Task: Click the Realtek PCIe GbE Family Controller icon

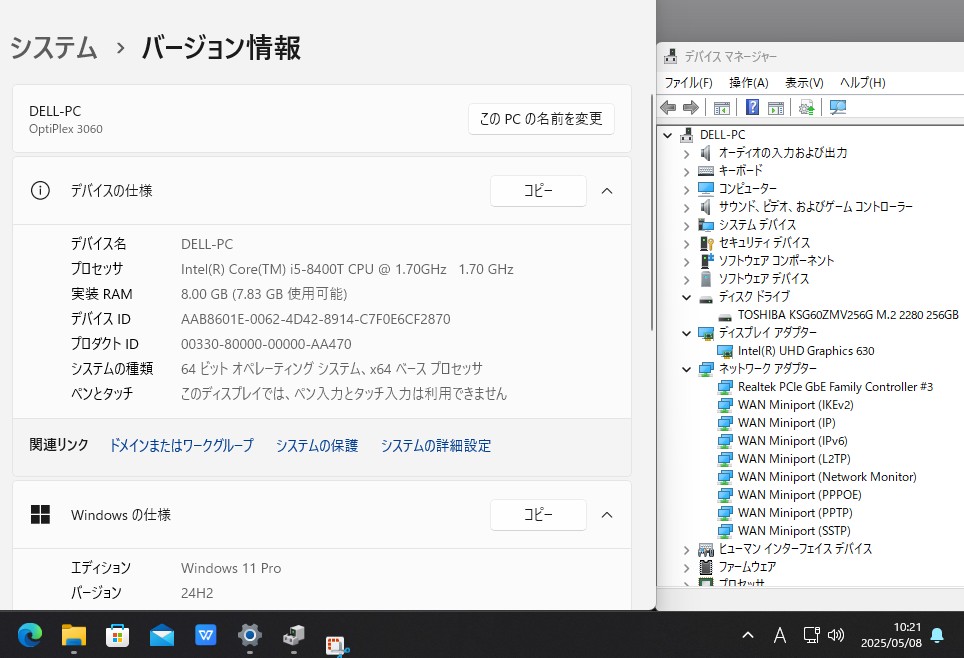Action: pos(725,387)
